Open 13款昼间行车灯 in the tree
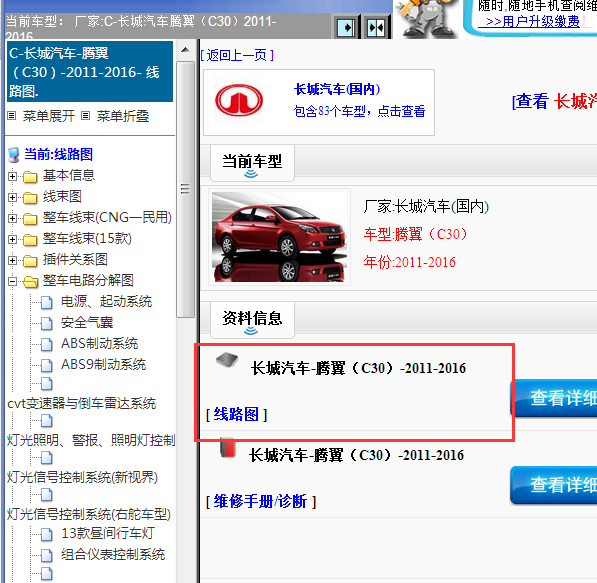597x583 pixels. coord(108,533)
